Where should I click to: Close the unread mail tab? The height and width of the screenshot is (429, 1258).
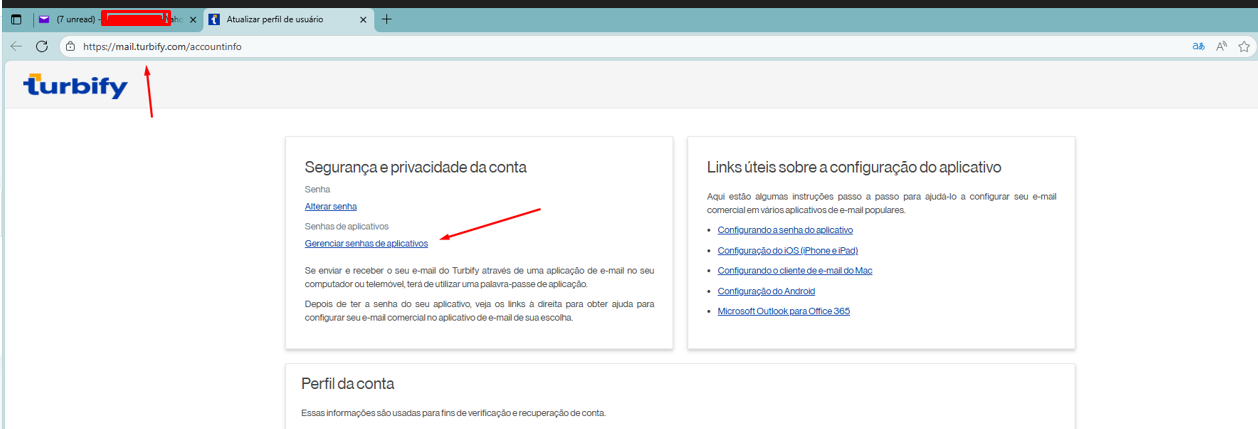point(193,19)
